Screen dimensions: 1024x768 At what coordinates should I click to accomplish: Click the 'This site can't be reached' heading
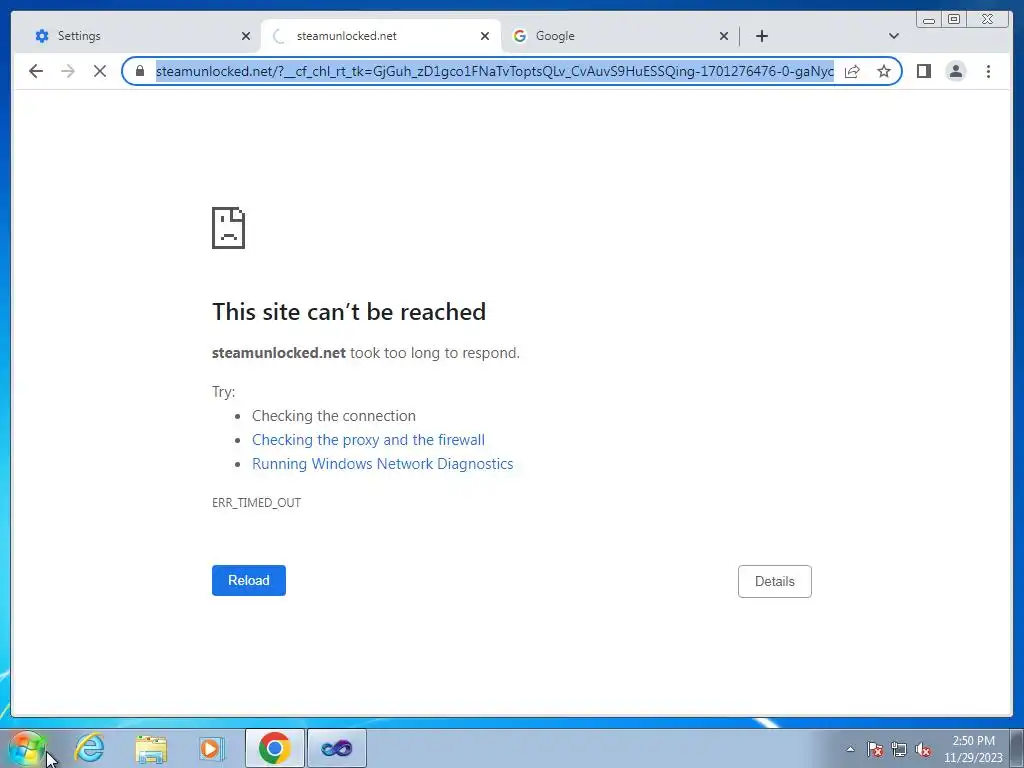click(349, 312)
